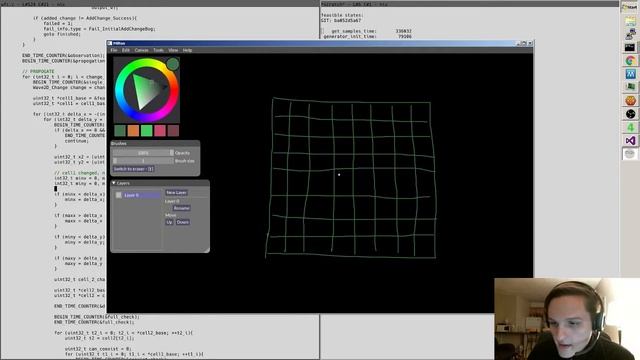The image size is (640, 360).
Task: Select the dark red history swatch
Action: [173, 131]
